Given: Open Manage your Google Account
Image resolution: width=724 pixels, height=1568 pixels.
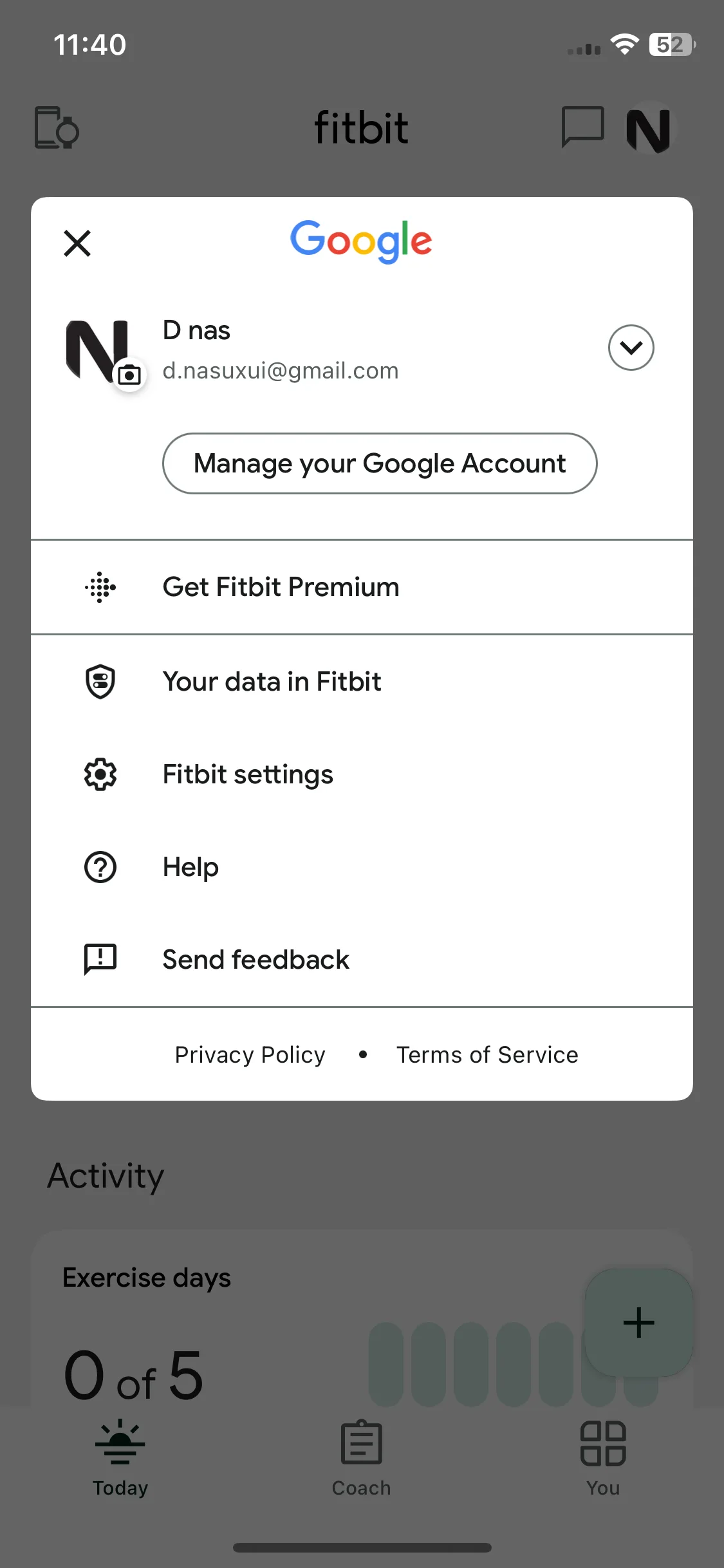Looking at the screenshot, I should 380,463.
